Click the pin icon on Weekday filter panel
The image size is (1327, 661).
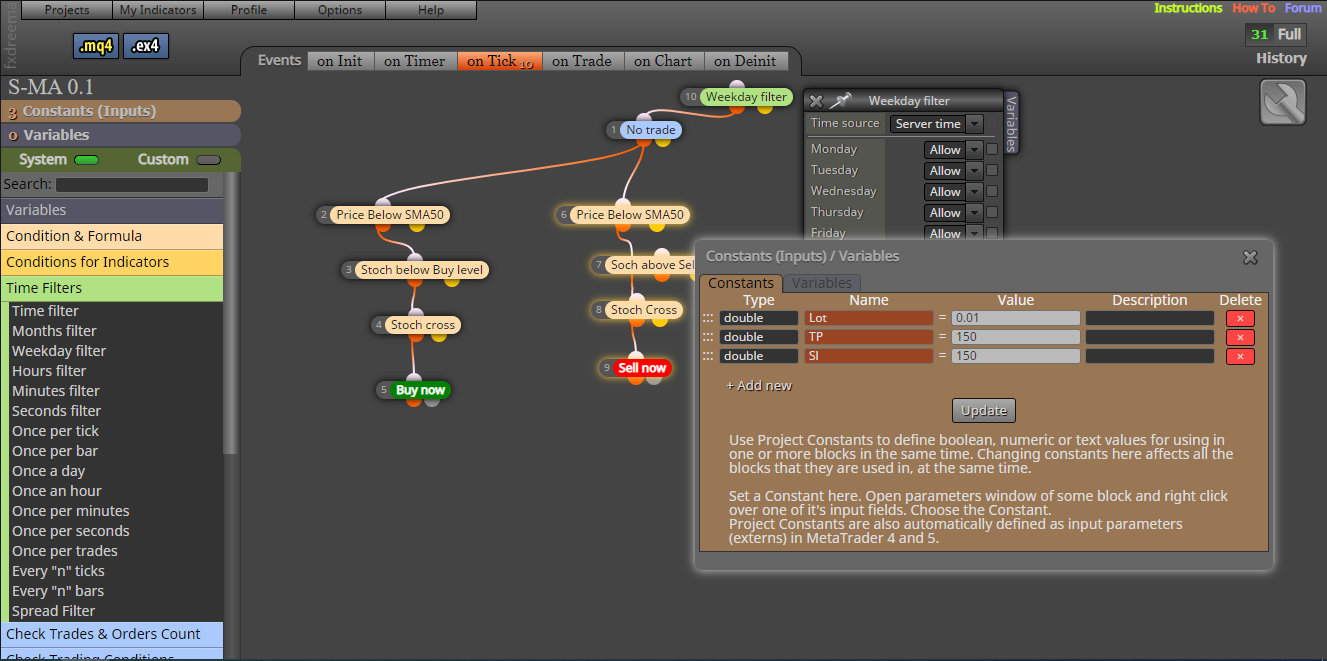click(x=840, y=101)
